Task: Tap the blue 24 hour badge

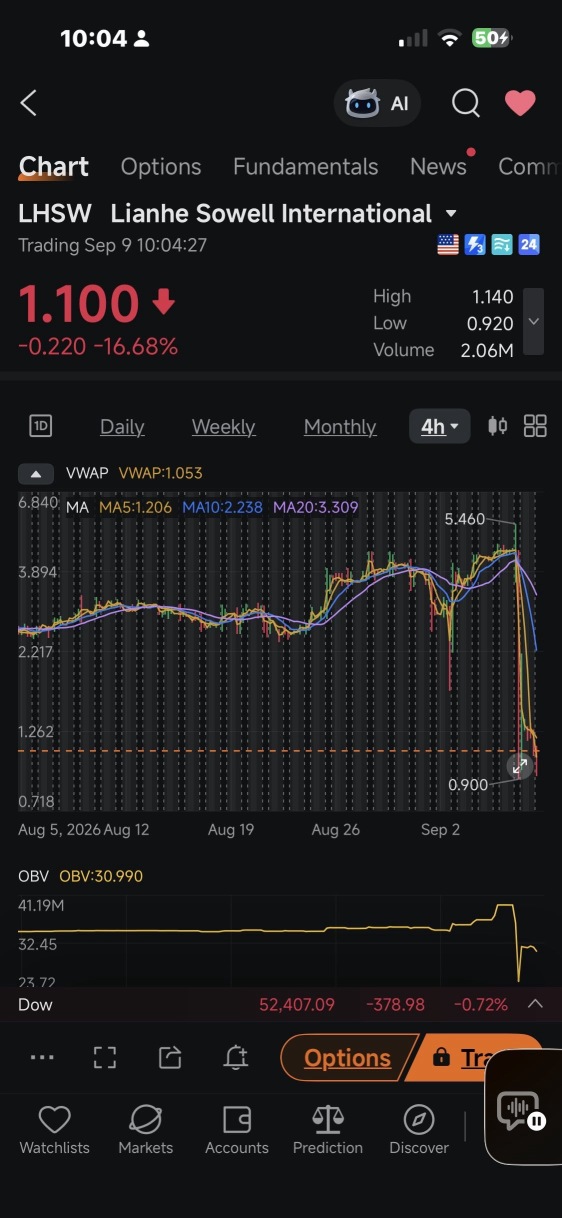Action: coord(529,244)
